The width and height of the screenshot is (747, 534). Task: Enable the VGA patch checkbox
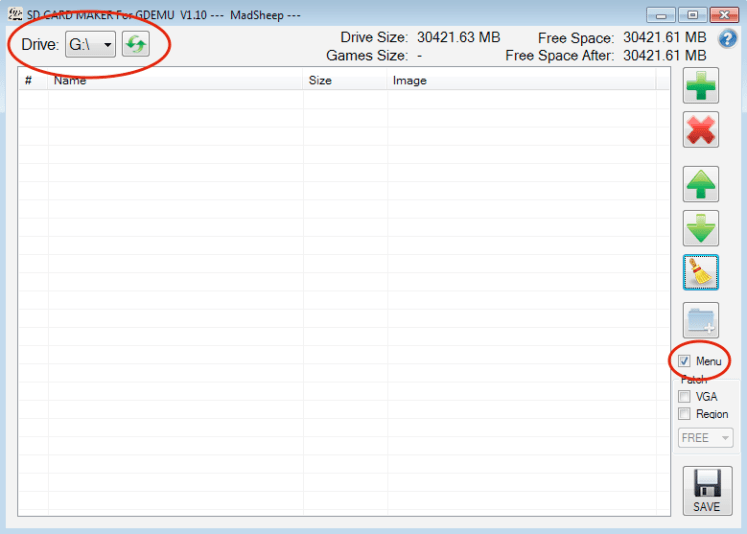point(685,396)
